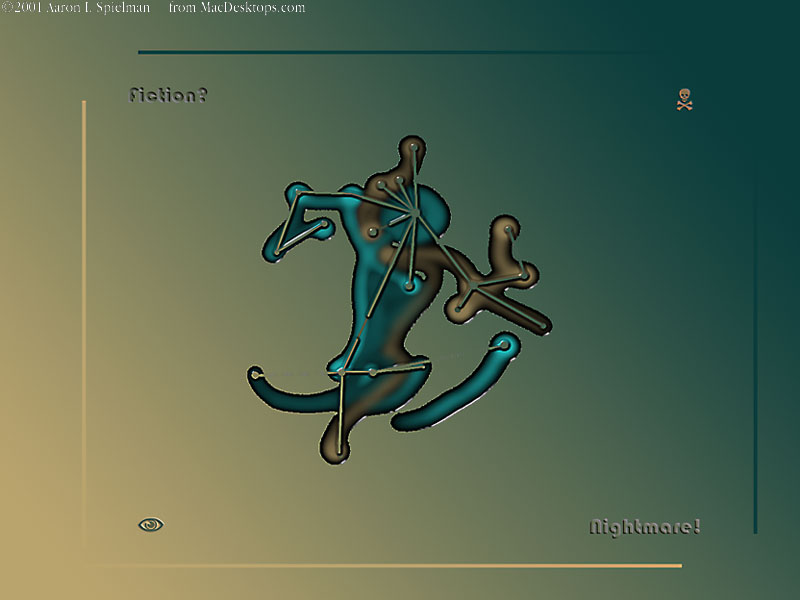
Task: Click the 'Fiction?' text
Action: pyautogui.click(x=168, y=95)
